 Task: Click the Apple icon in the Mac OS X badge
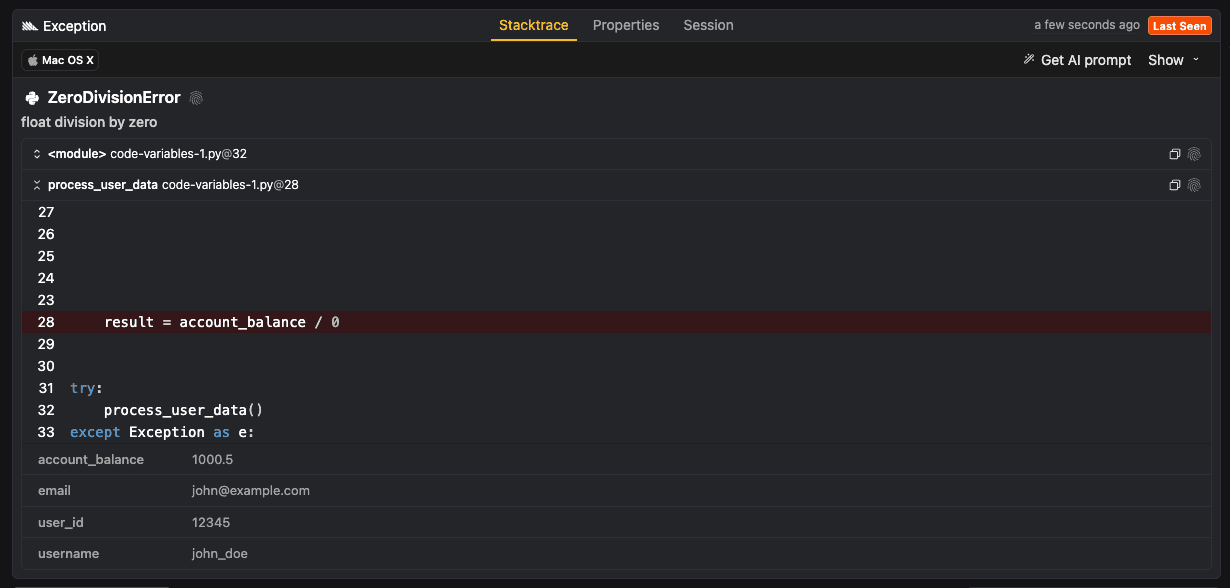tap(34, 60)
